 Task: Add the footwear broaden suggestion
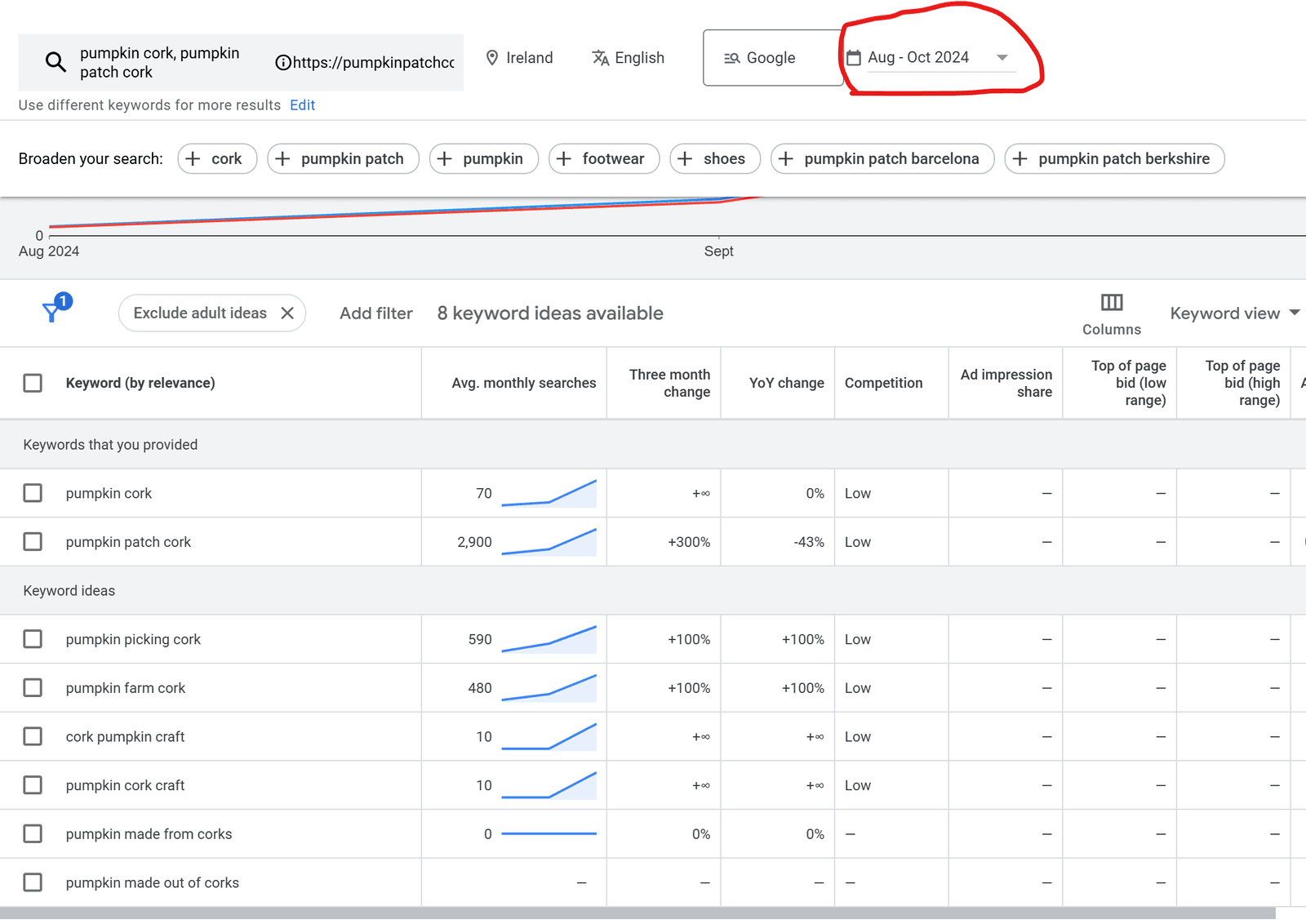click(598, 159)
